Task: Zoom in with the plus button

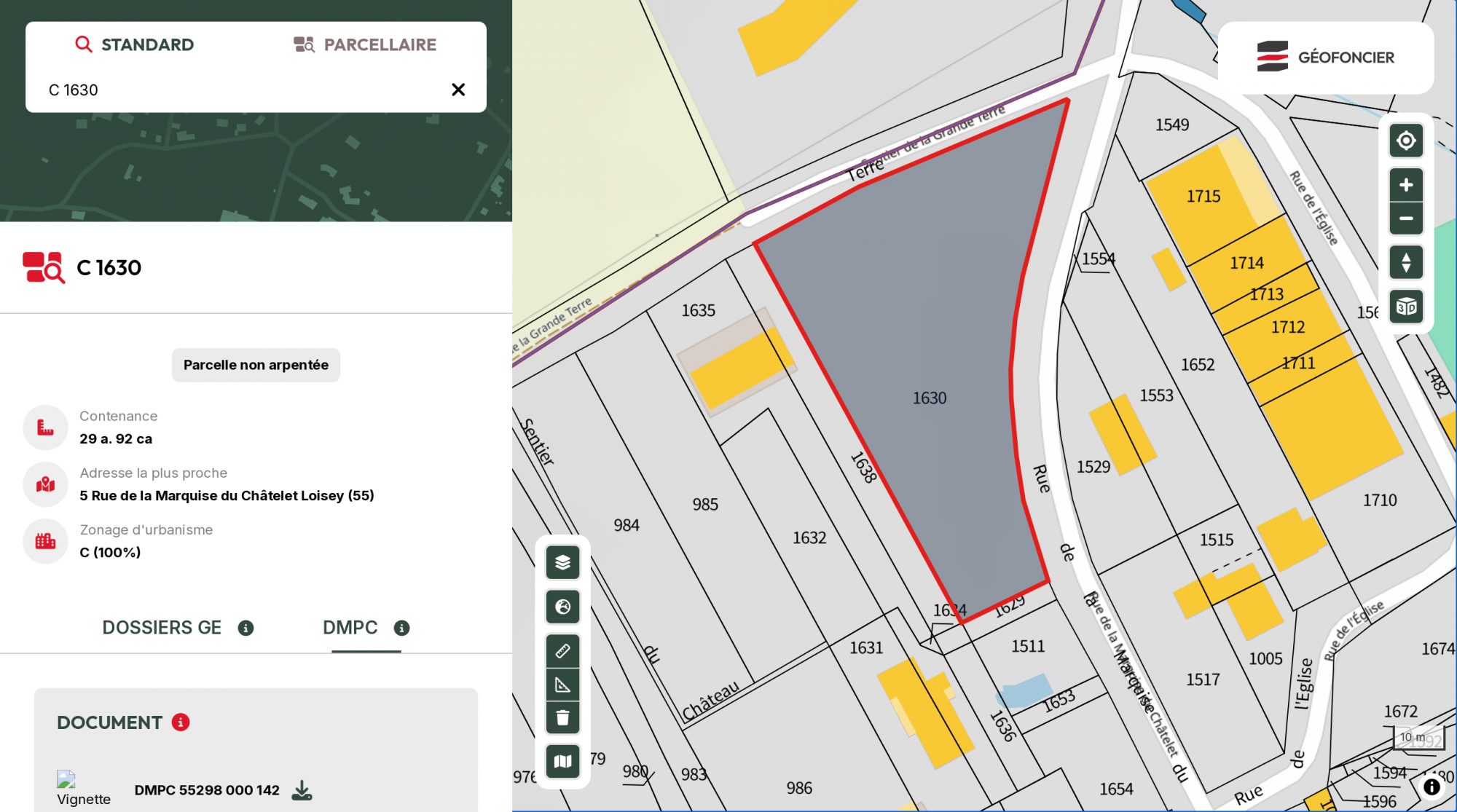Action: point(1405,185)
